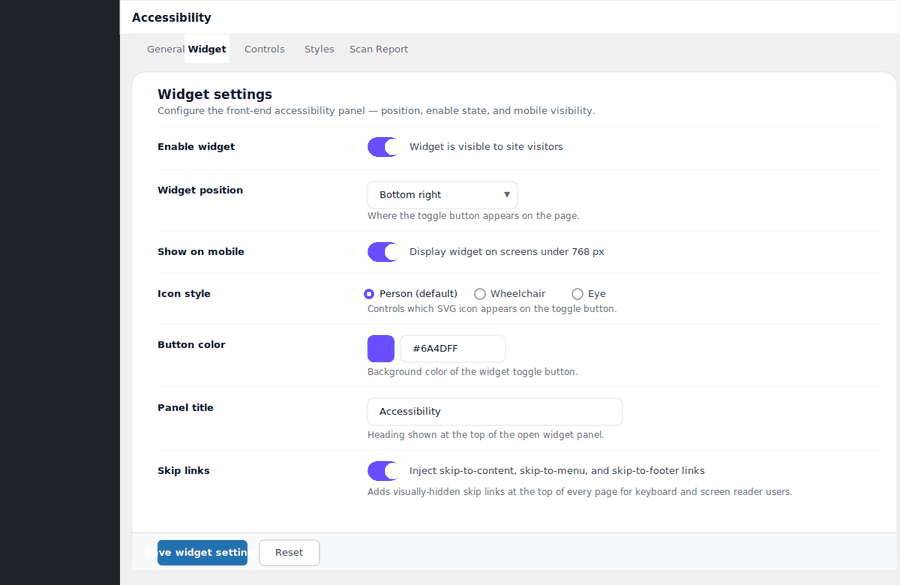The height and width of the screenshot is (585, 900).
Task: Click the Button color row label
Action: point(192,345)
